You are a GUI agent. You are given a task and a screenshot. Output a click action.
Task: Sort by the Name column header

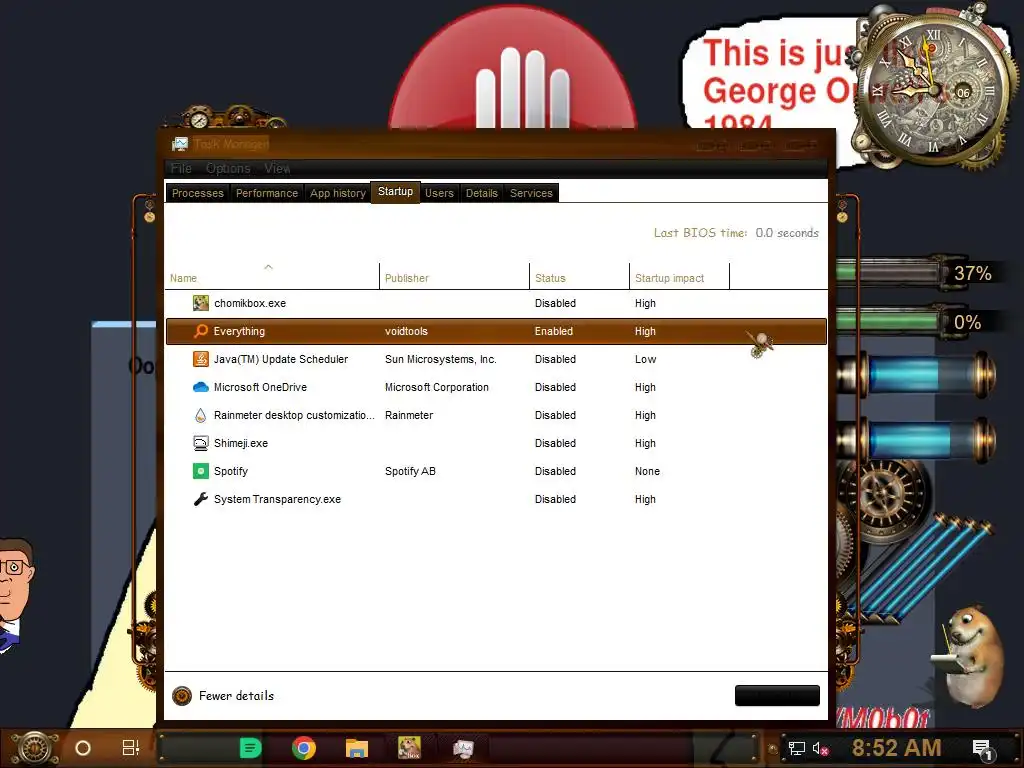pos(272,276)
